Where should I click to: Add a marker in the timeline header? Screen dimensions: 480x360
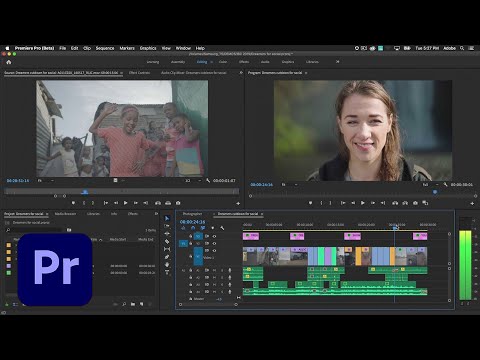tap(213, 228)
